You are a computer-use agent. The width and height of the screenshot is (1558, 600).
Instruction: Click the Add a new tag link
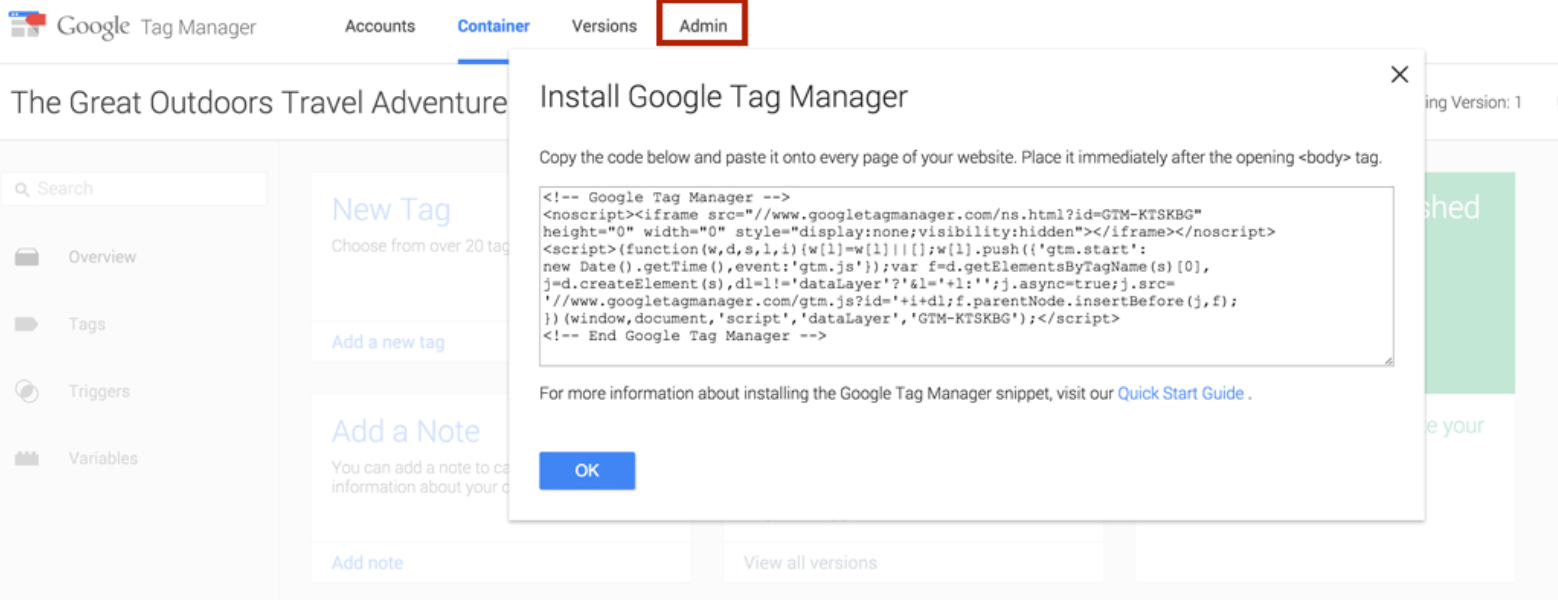coord(388,342)
